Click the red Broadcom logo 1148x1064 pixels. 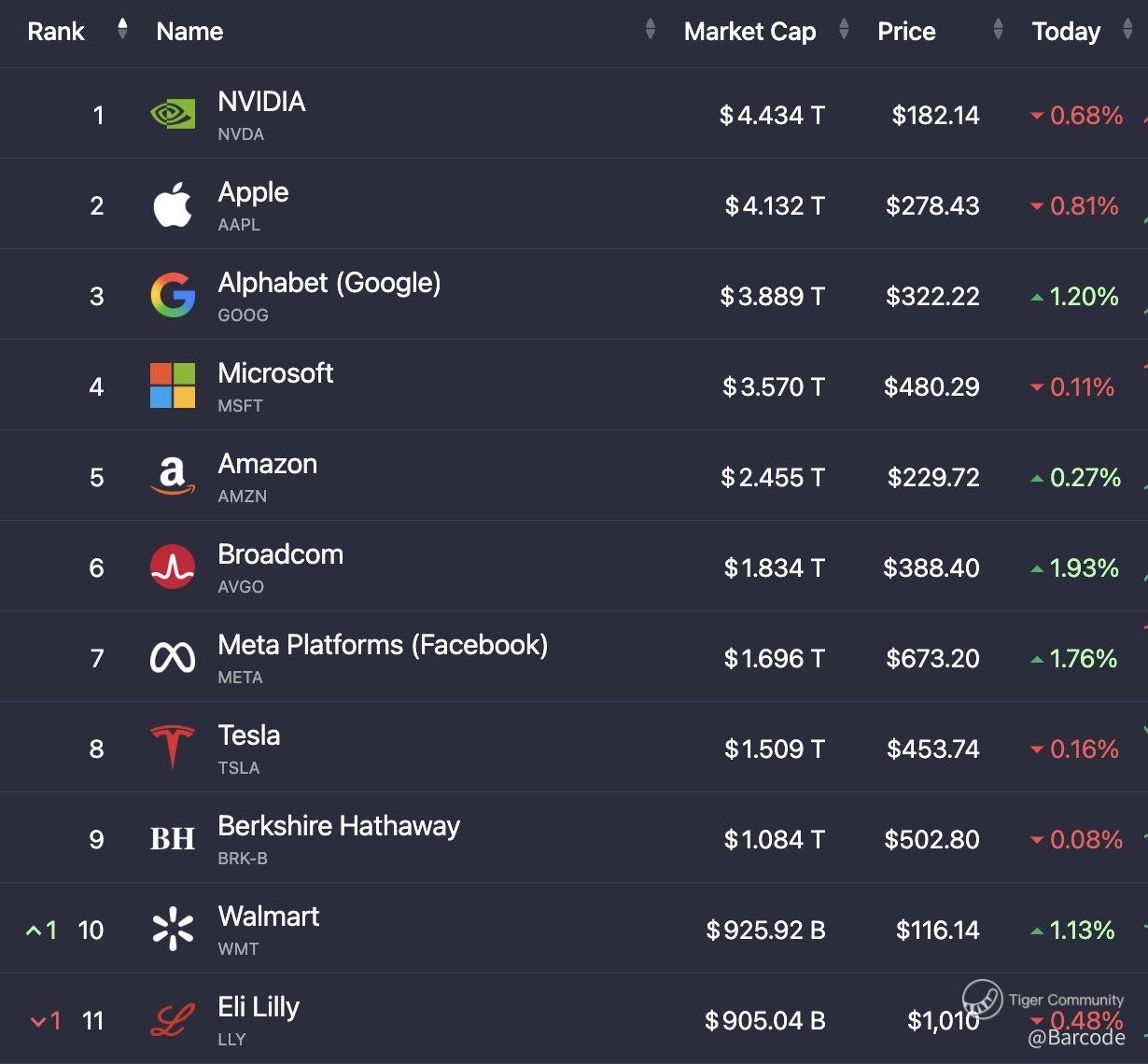coord(173,567)
